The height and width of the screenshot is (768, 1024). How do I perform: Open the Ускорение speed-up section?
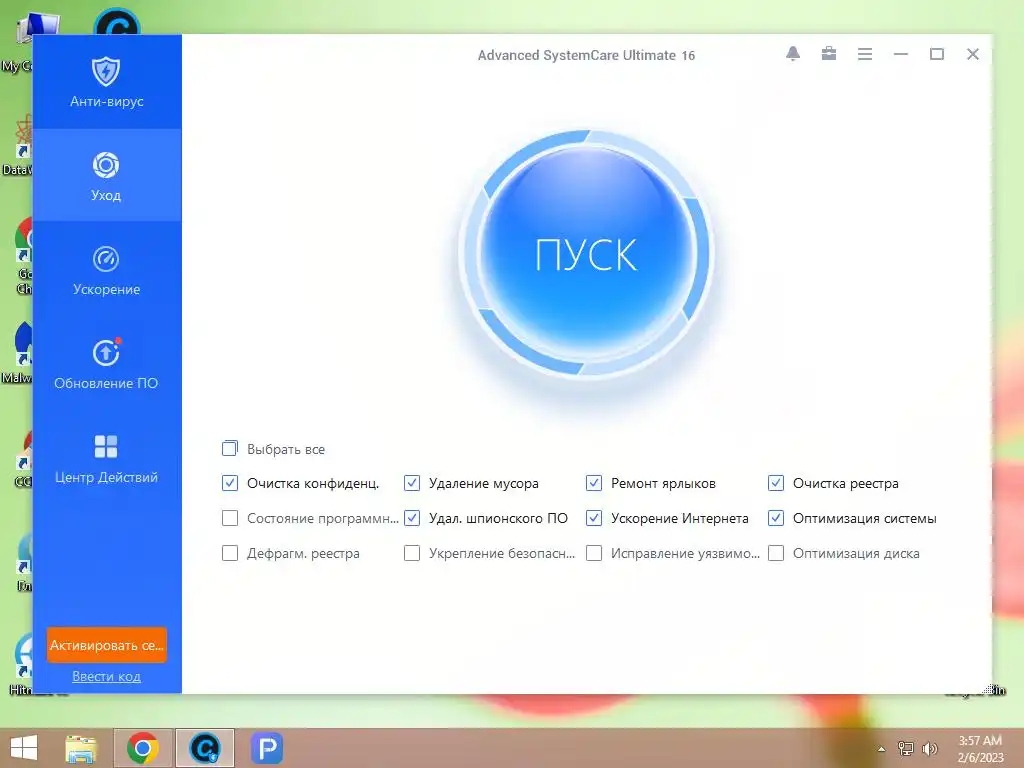click(x=106, y=270)
